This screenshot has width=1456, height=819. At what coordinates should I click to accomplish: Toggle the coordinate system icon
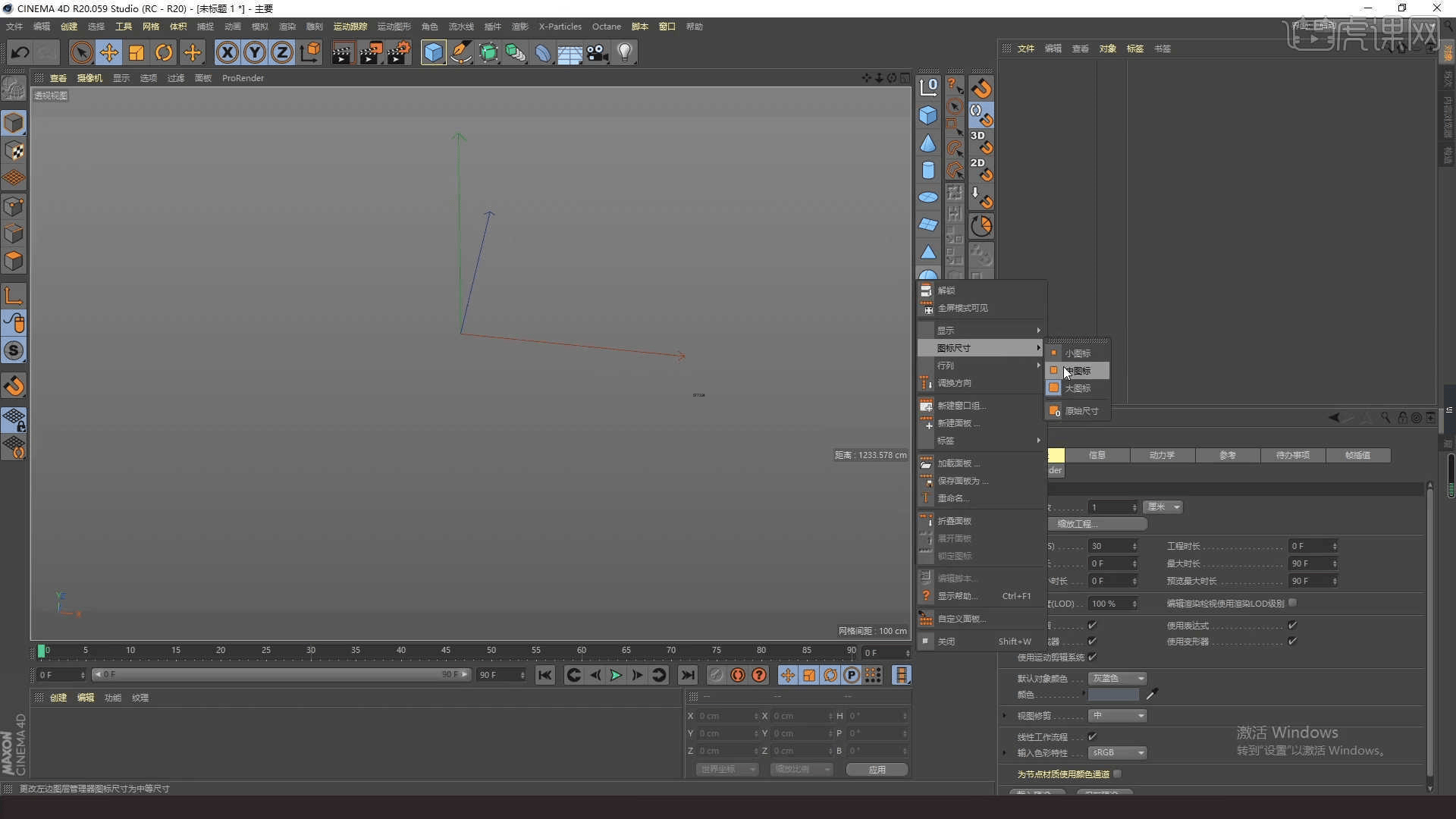coord(310,52)
